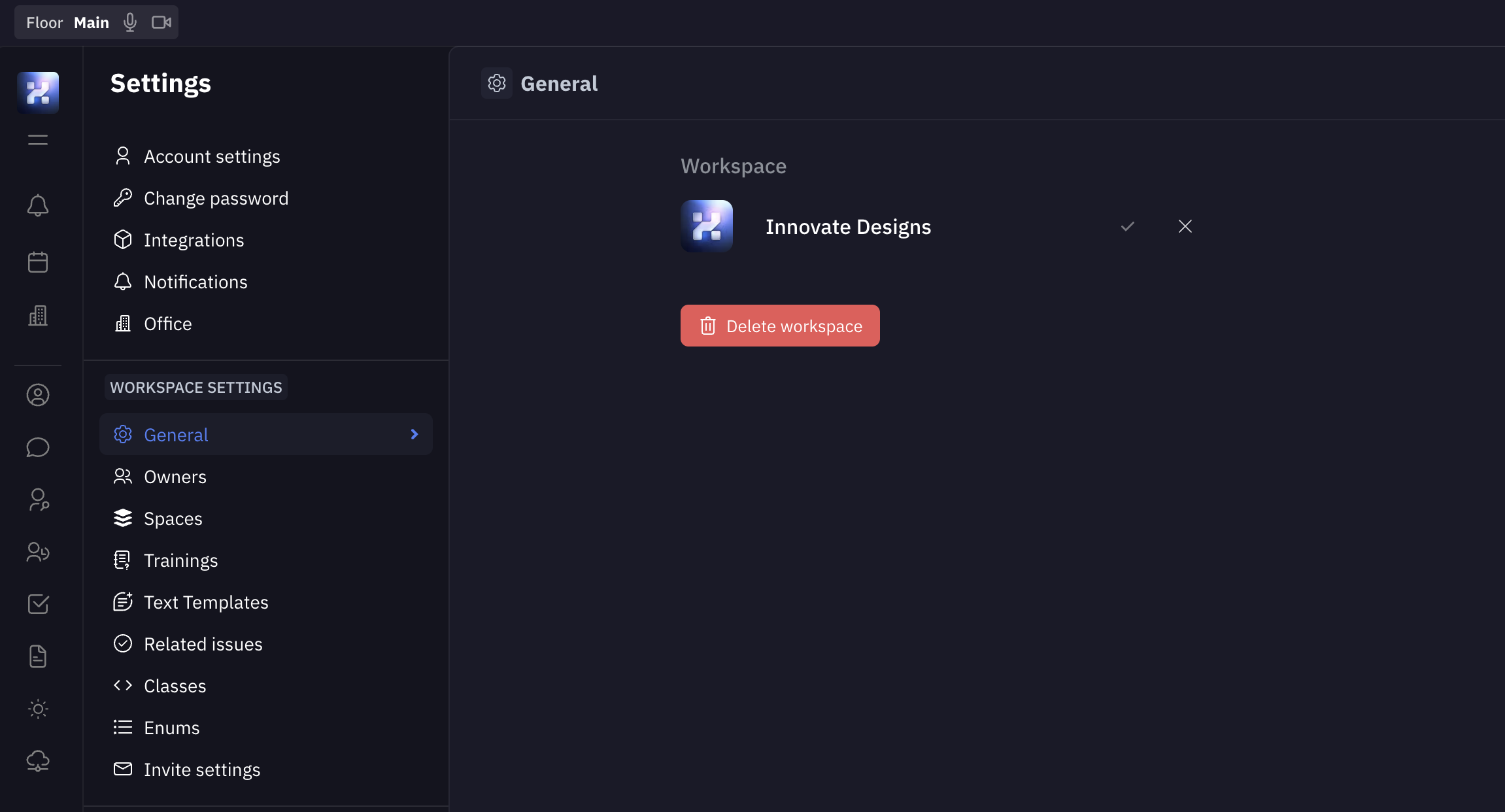1505x812 pixels.
Task: Select Text Templates in workspace settings
Action: pos(205,602)
